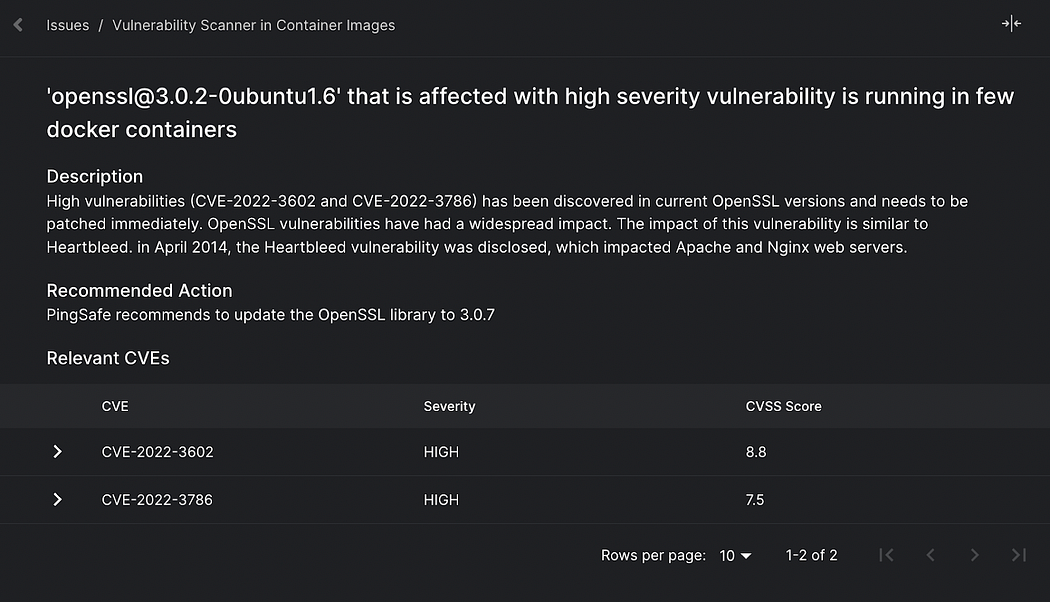Click the 7.5 CVSS score cell

point(755,499)
